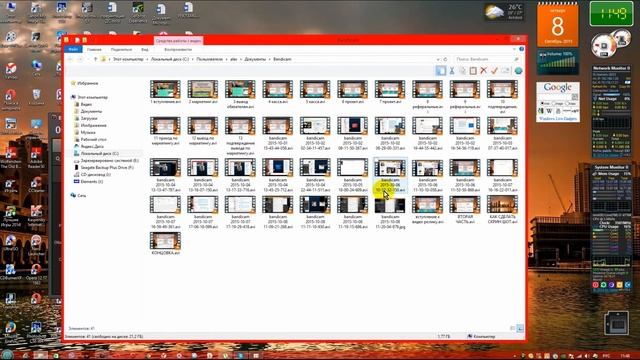Switch to details view in status bar
The width and height of the screenshot is (640, 360).
click(x=513, y=328)
